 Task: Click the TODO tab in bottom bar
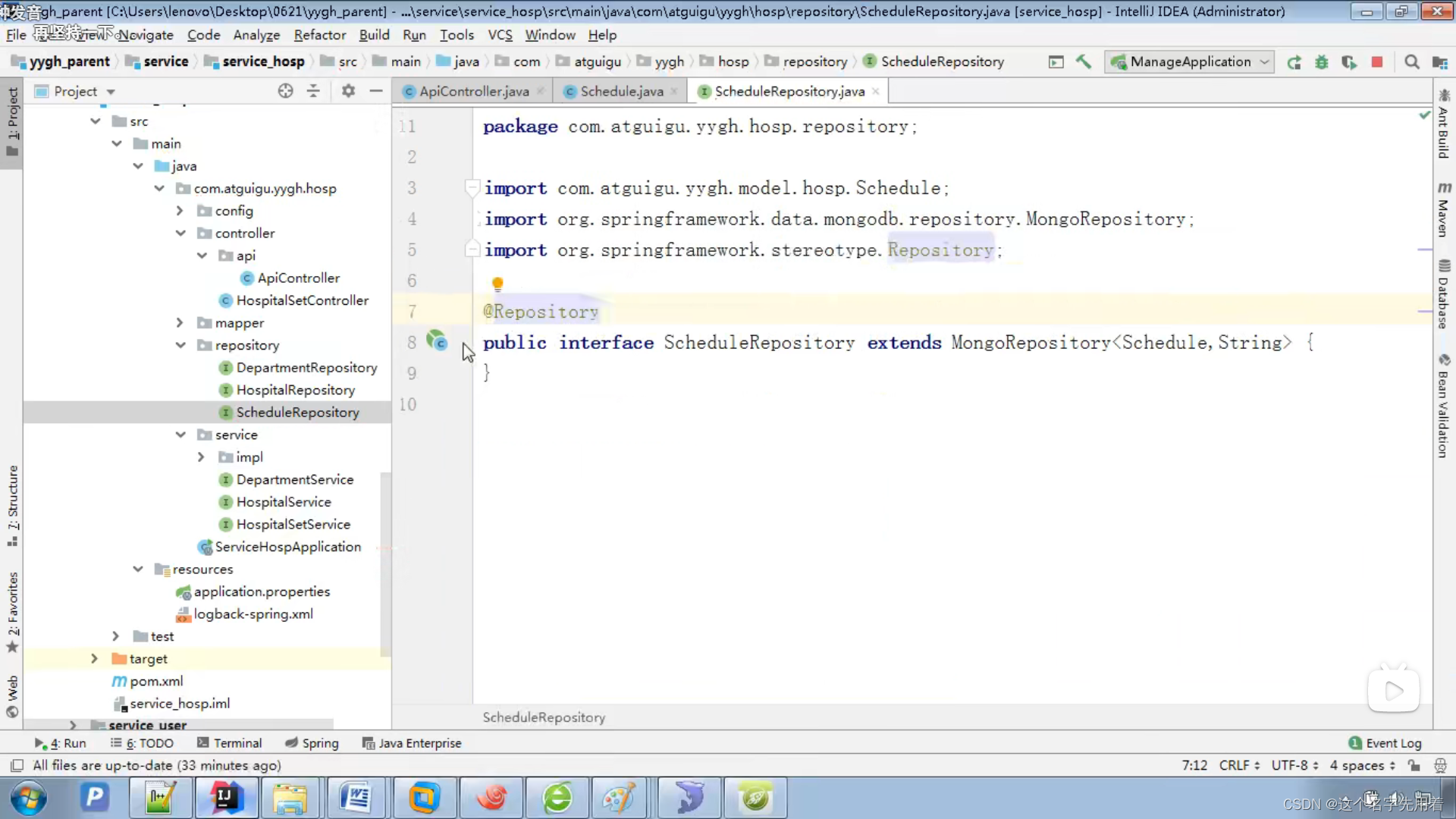click(149, 742)
